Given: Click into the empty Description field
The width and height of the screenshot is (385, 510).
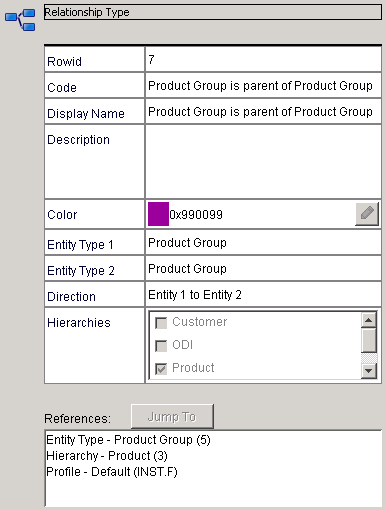Looking at the screenshot, I should coord(263,162).
